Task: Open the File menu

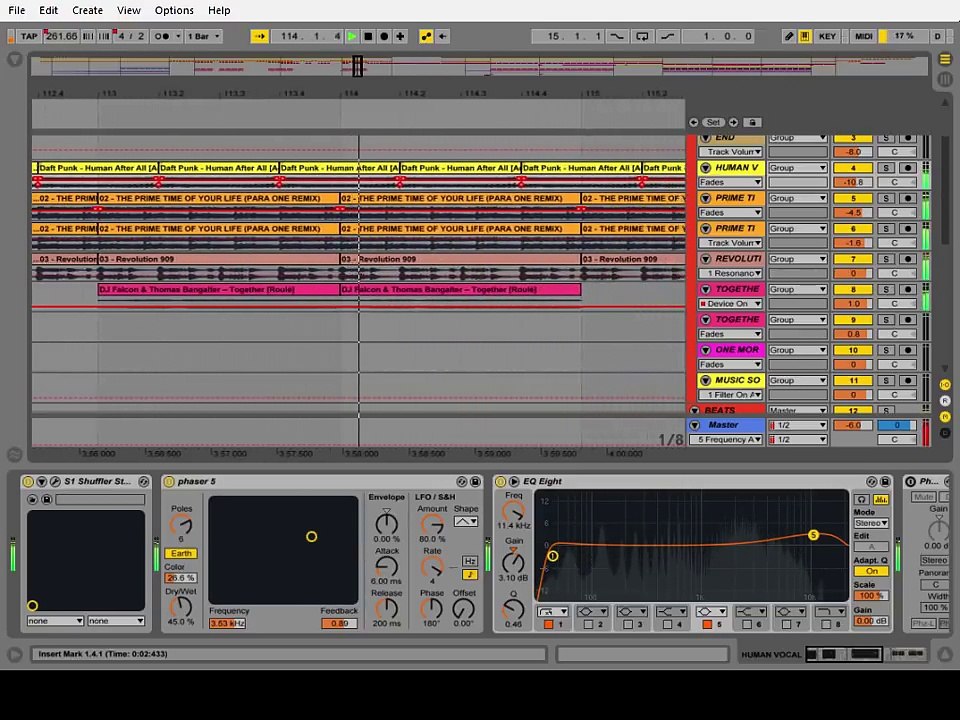Action: tap(17, 10)
